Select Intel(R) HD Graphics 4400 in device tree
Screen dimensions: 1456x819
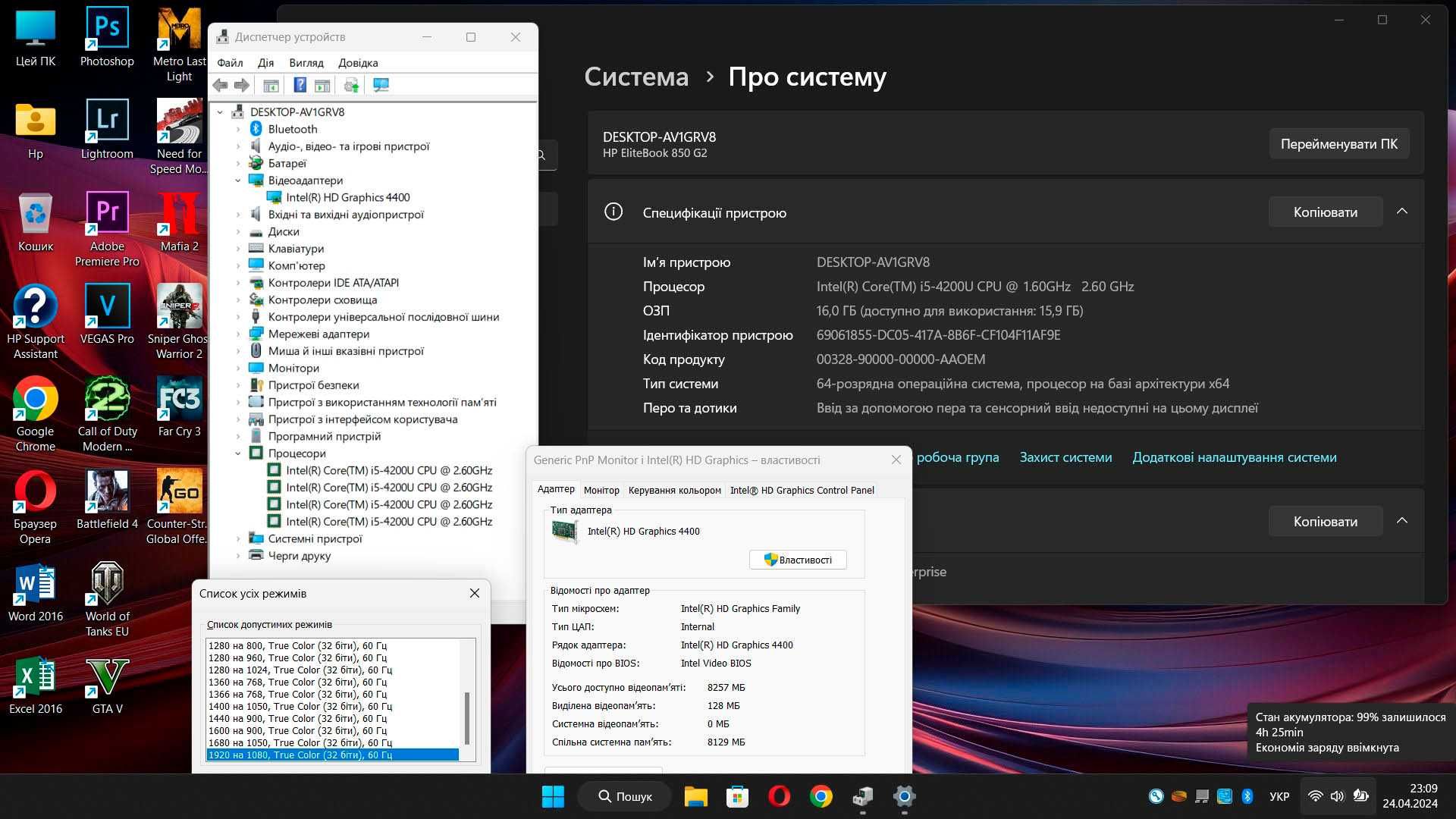(347, 197)
